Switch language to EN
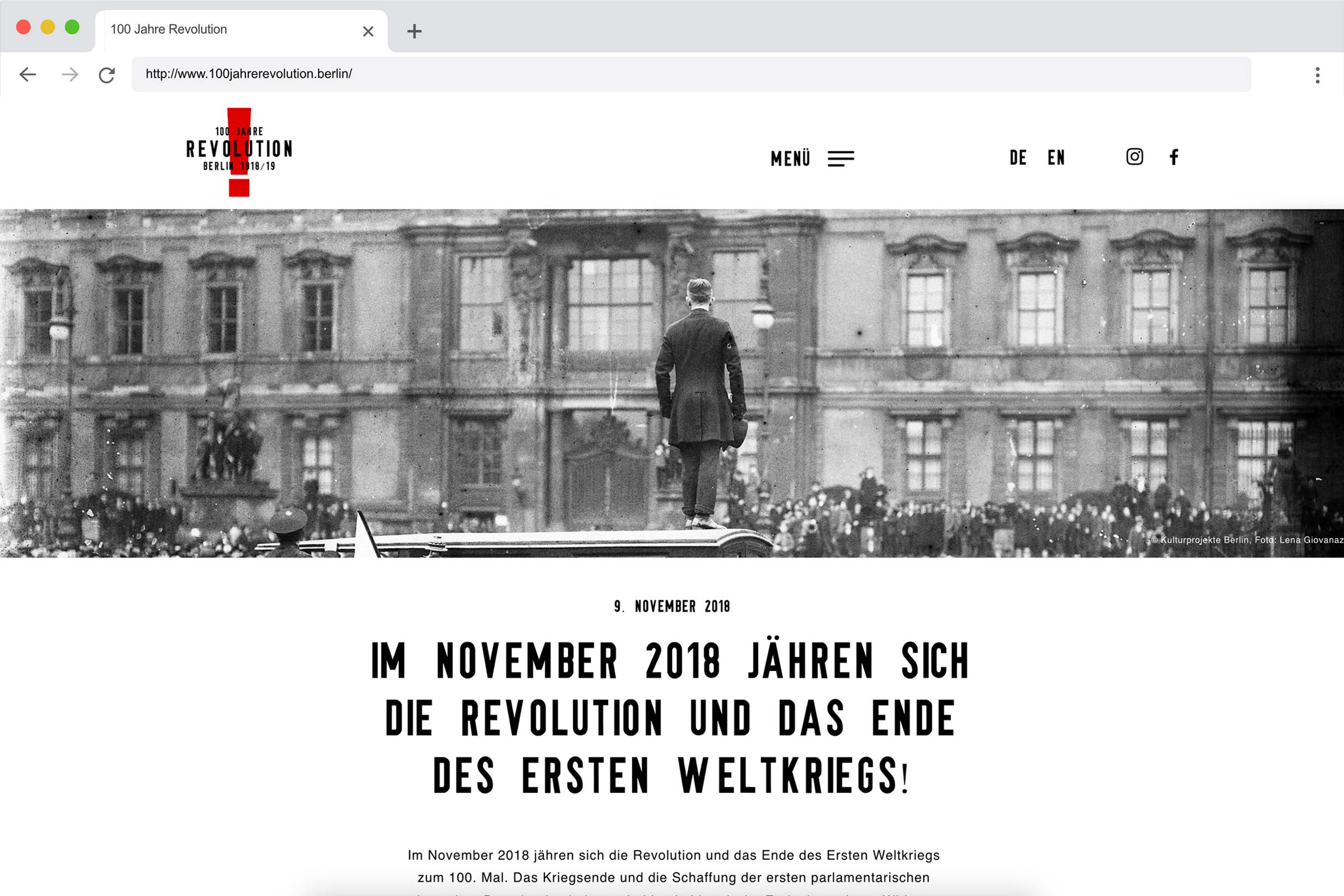Viewport: 1344px width, 896px height. [x=1056, y=158]
